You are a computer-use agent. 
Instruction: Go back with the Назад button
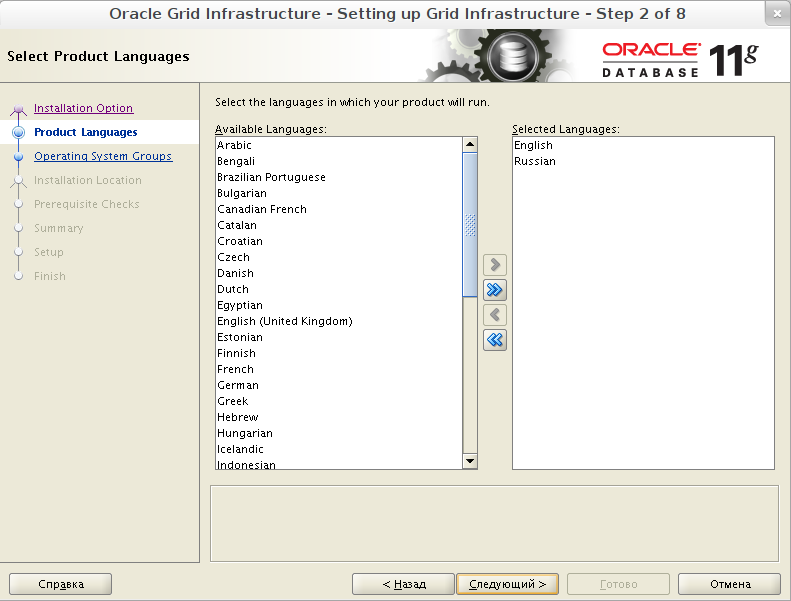tap(404, 584)
